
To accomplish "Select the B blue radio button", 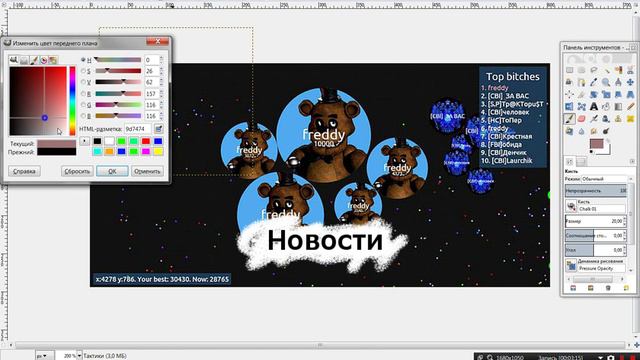I will [83, 116].
